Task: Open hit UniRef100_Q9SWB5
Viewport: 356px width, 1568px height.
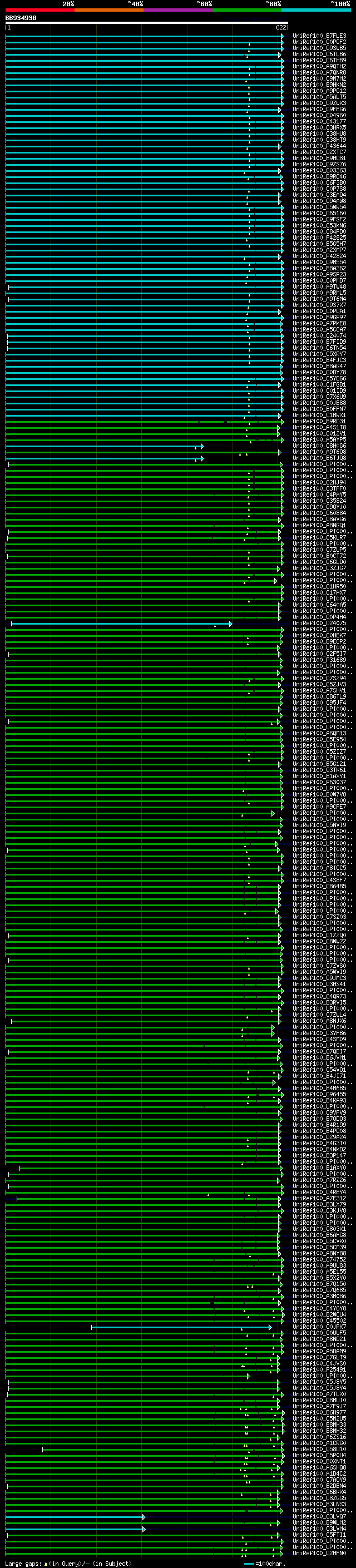Action: point(319,48)
